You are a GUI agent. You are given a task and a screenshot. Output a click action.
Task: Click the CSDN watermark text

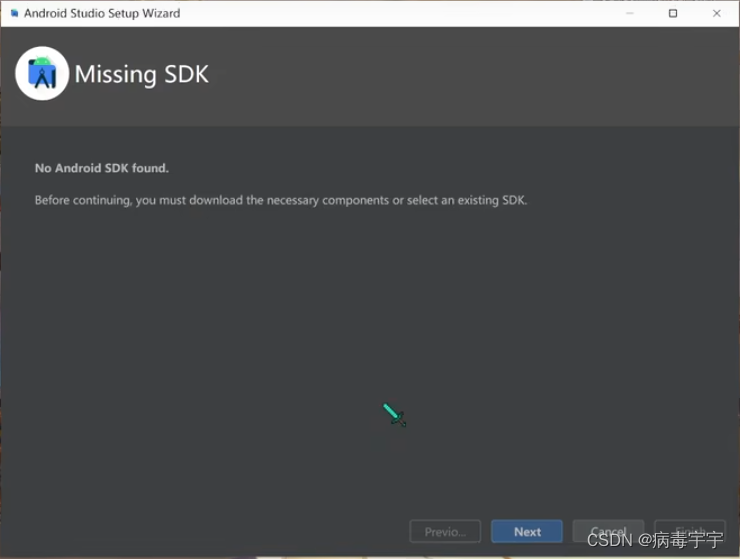tap(655, 540)
